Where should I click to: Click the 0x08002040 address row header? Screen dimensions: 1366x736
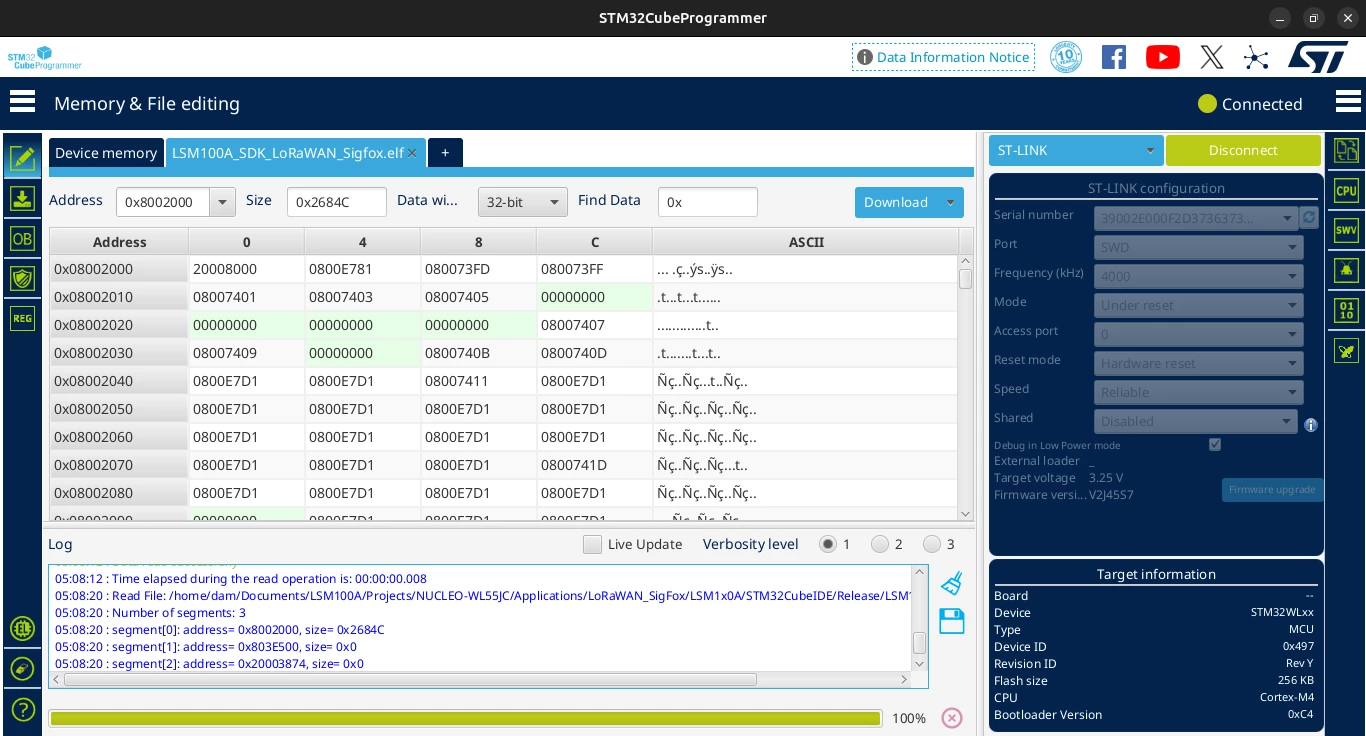tap(119, 381)
